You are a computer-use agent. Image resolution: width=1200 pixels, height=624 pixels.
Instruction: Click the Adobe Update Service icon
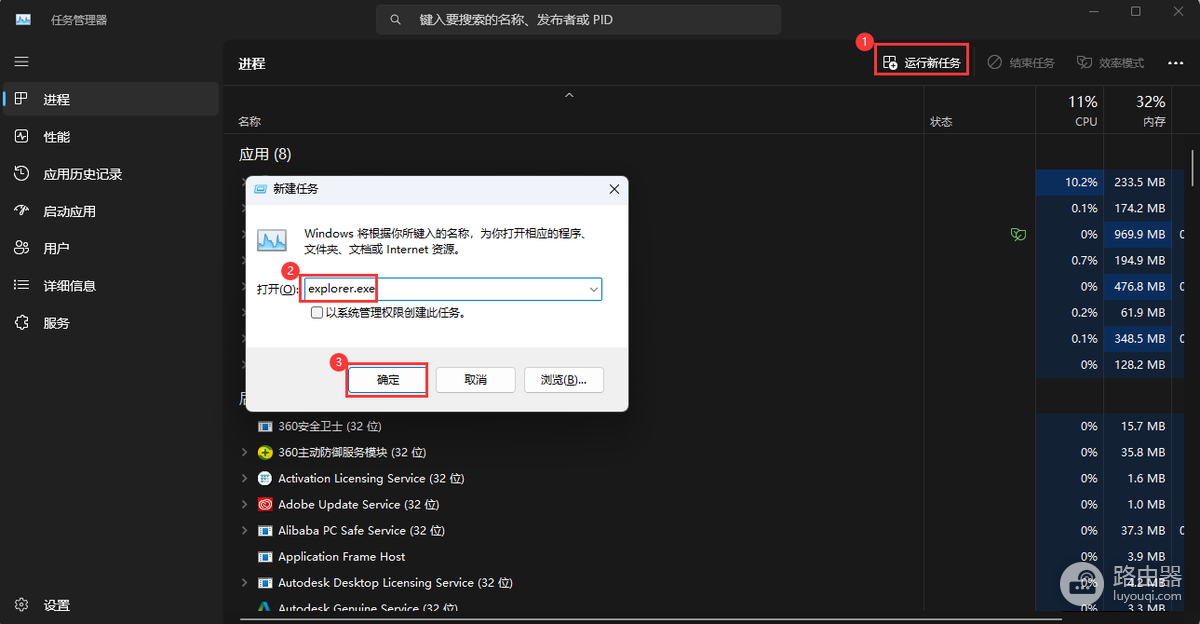pyautogui.click(x=265, y=504)
